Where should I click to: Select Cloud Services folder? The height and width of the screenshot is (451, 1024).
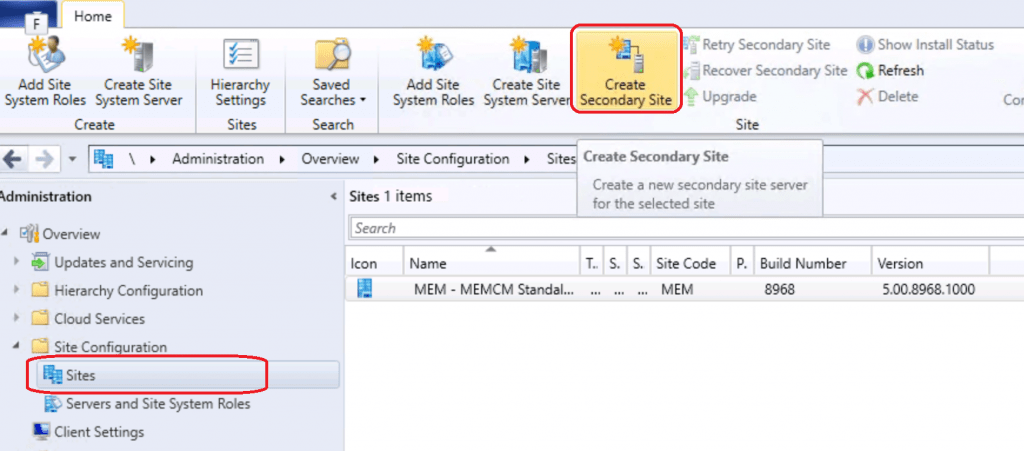99,319
